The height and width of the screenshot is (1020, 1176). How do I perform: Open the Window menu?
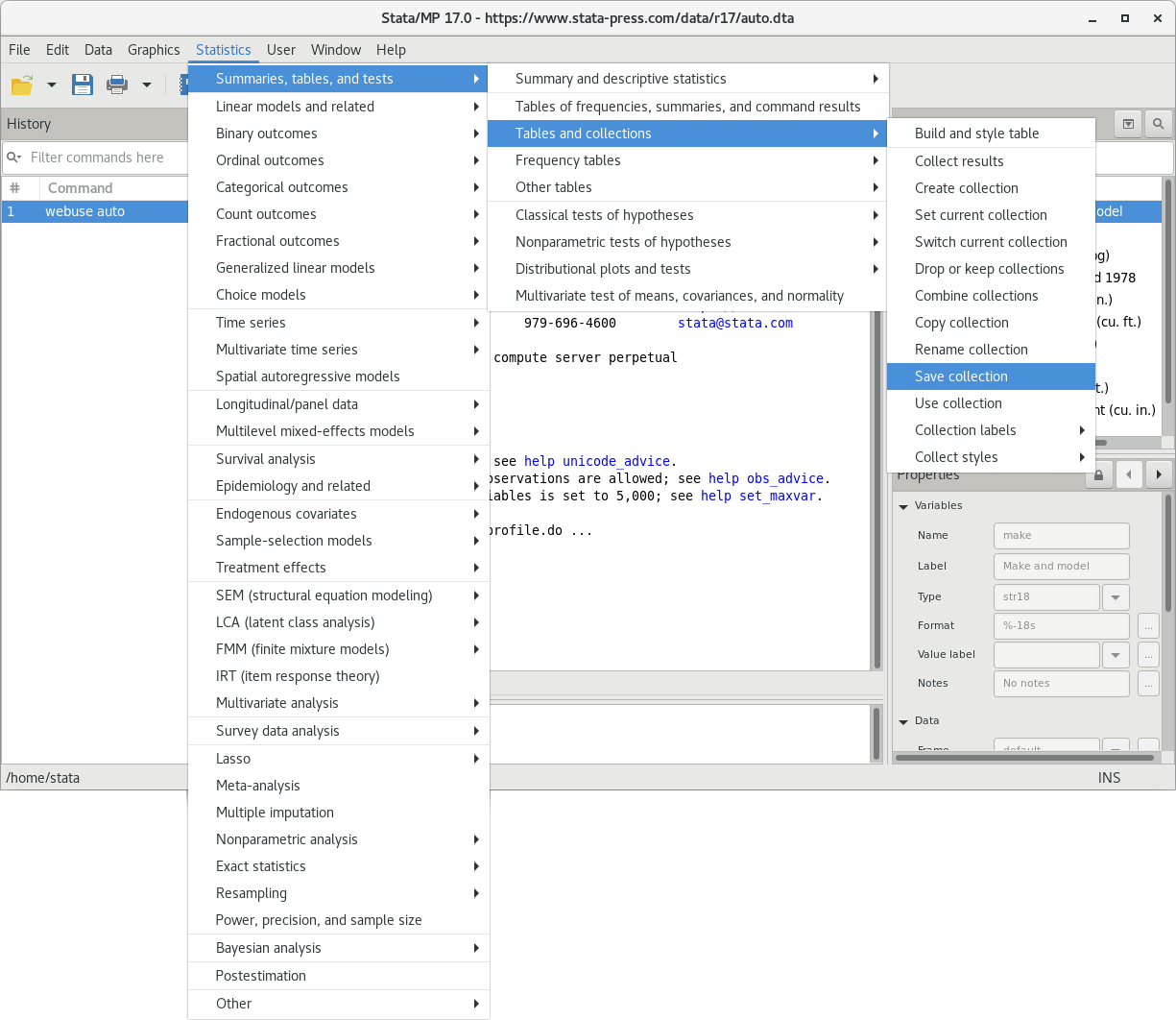pyautogui.click(x=336, y=50)
